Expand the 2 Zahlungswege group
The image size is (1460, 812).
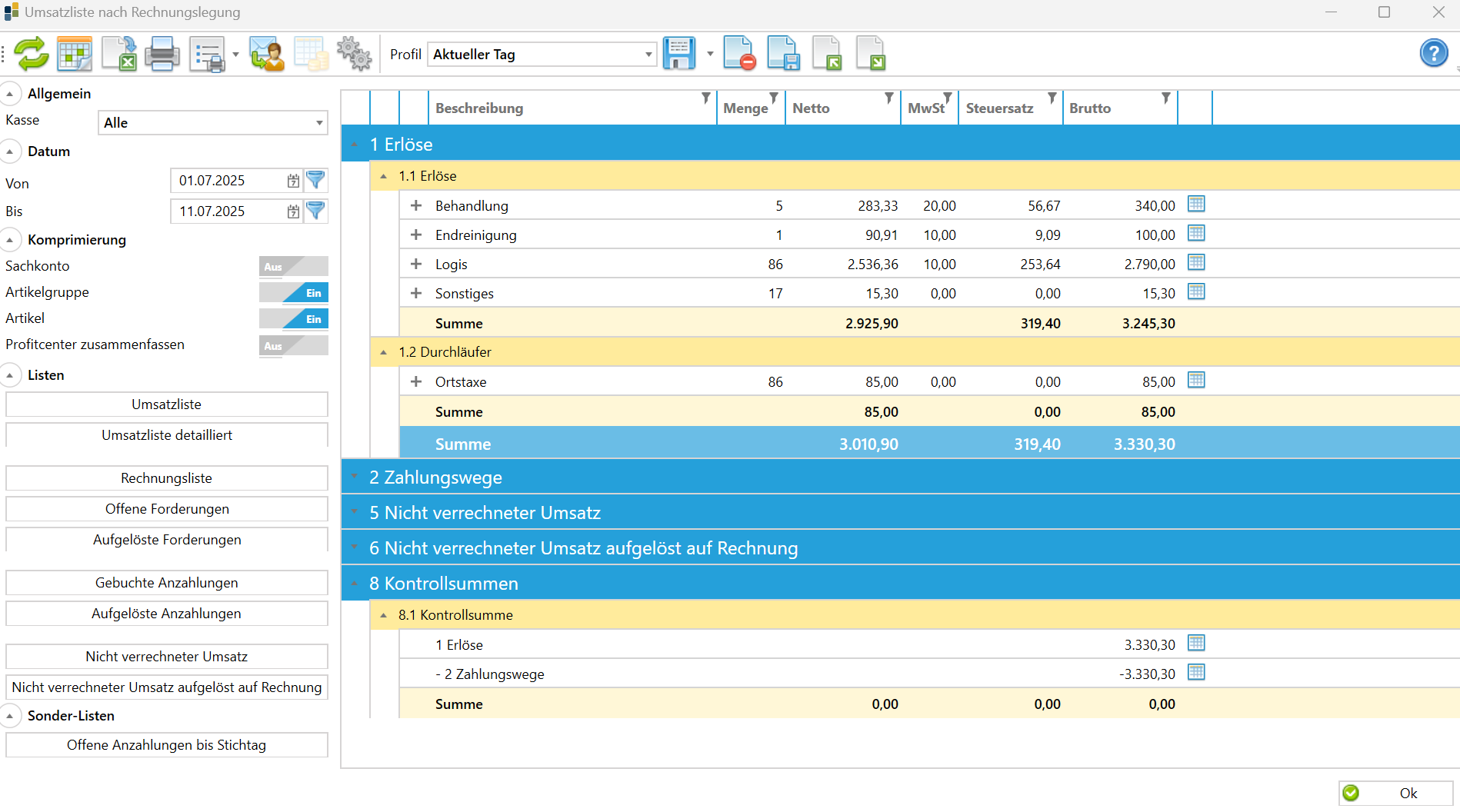(x=355, y=477)
